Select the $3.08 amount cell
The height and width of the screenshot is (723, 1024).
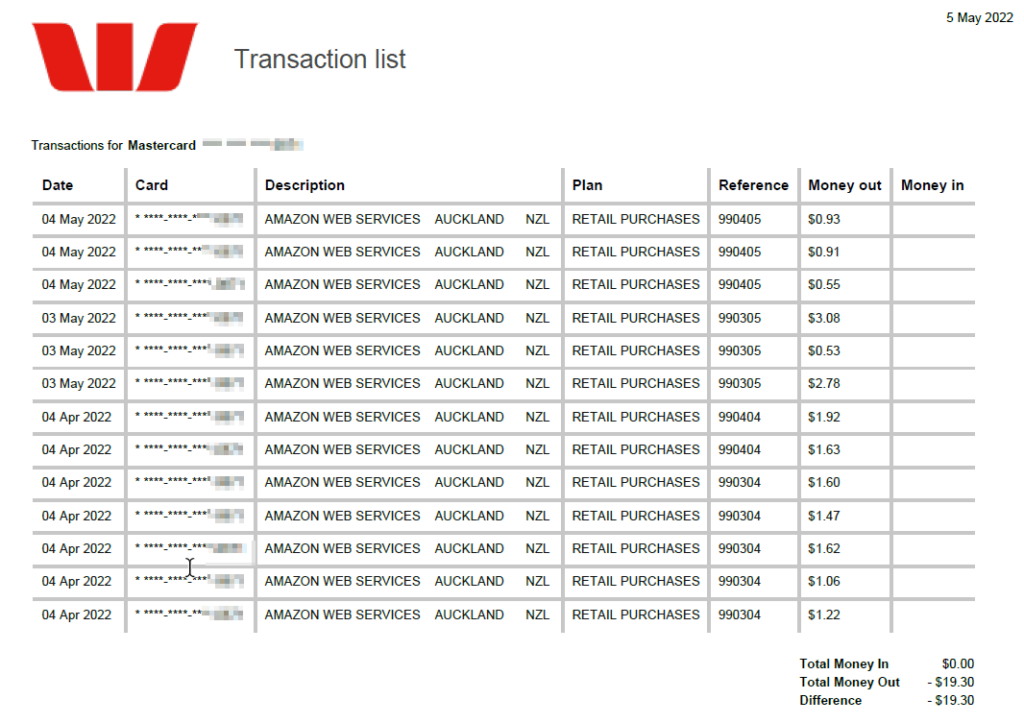coord(824,318)
